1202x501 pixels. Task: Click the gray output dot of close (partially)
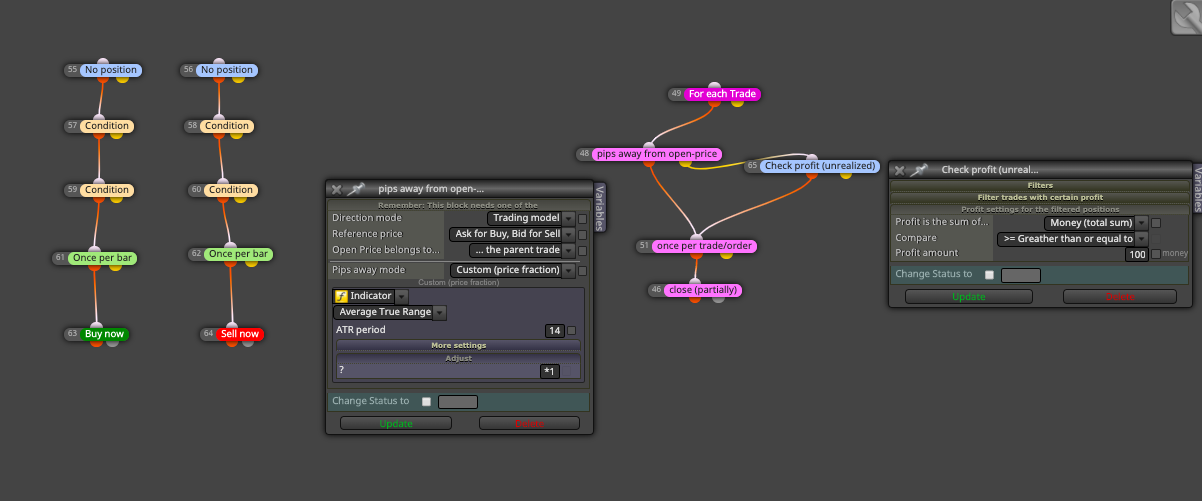[x=718, y=298]
